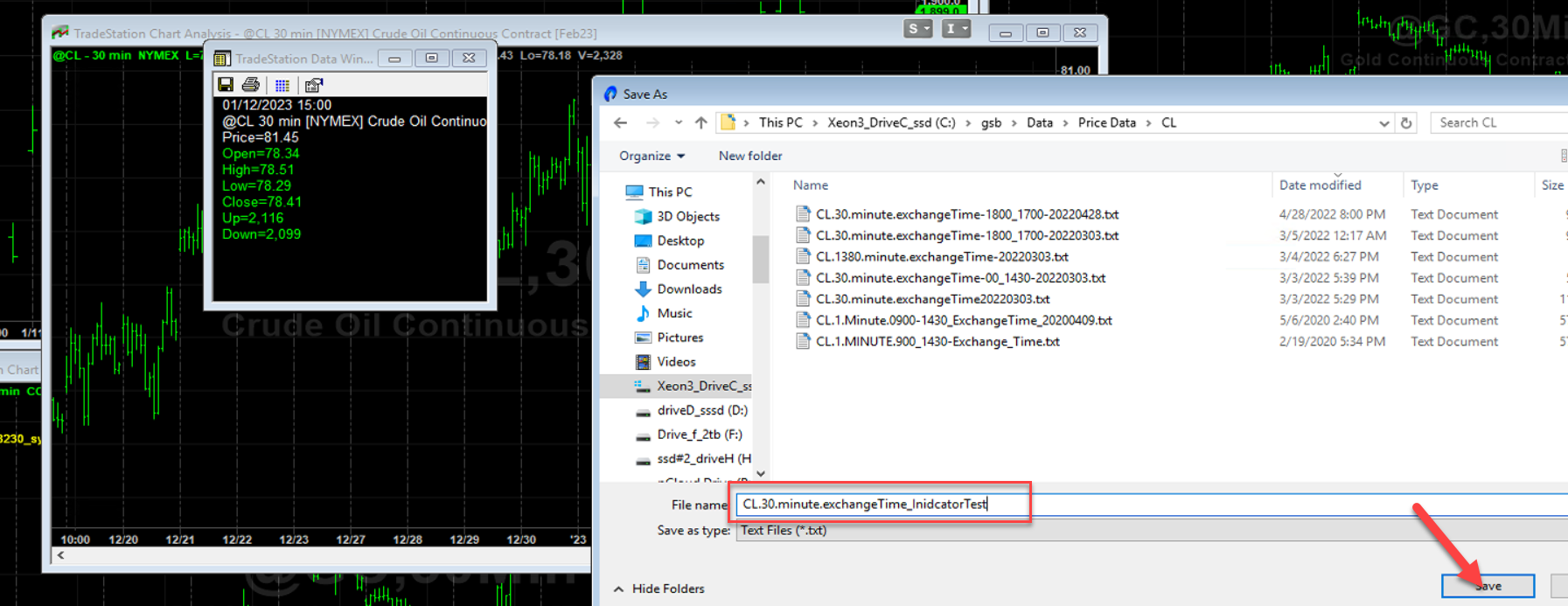The width and height of the screenshot is (1568, 606).
Task: Expand the address bar path dropdown
Action: click(1383, 123)
